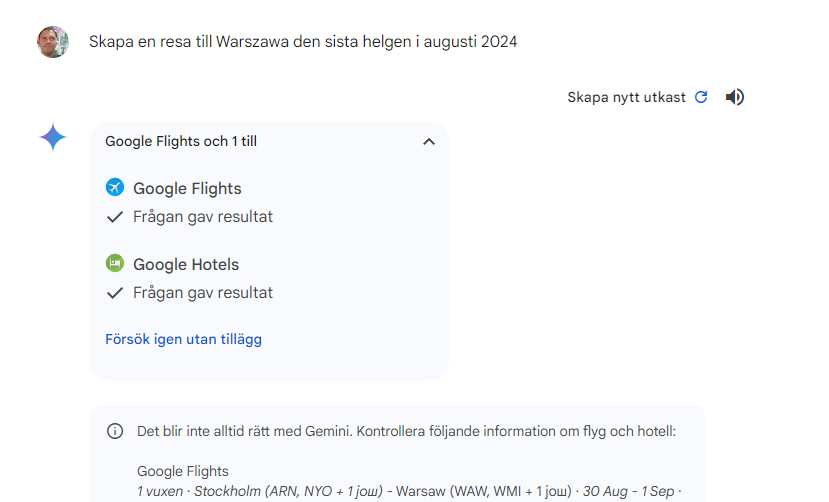Select the Google Flights extension label
Image resolution: width=829 pixels, height=502 pixels.
[187, 188]
